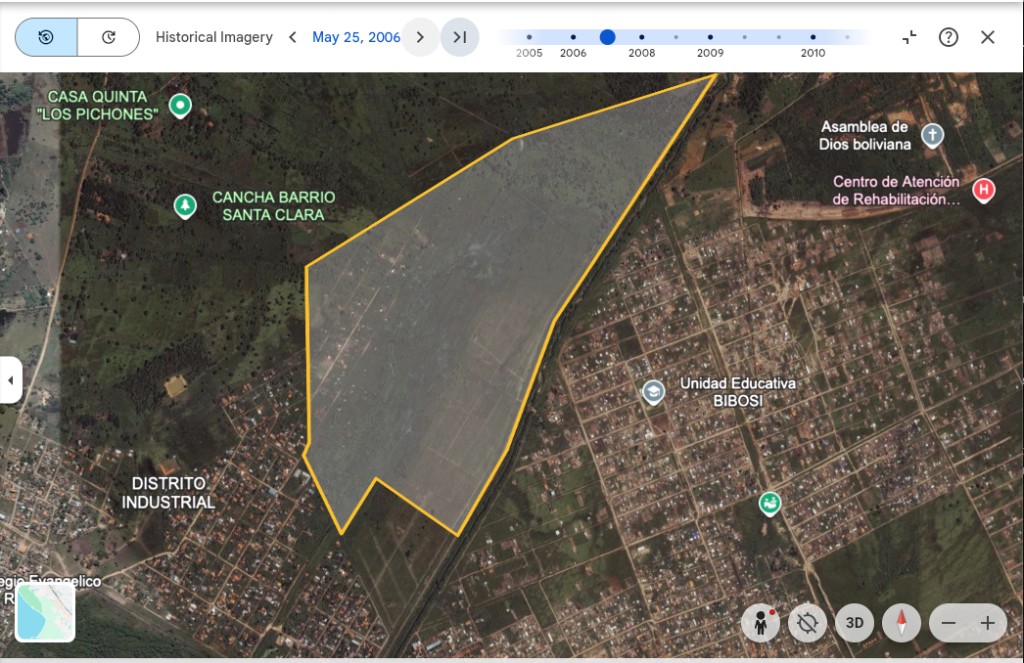
Task: Open the minimap thumbnail
Action: point(45,612)
